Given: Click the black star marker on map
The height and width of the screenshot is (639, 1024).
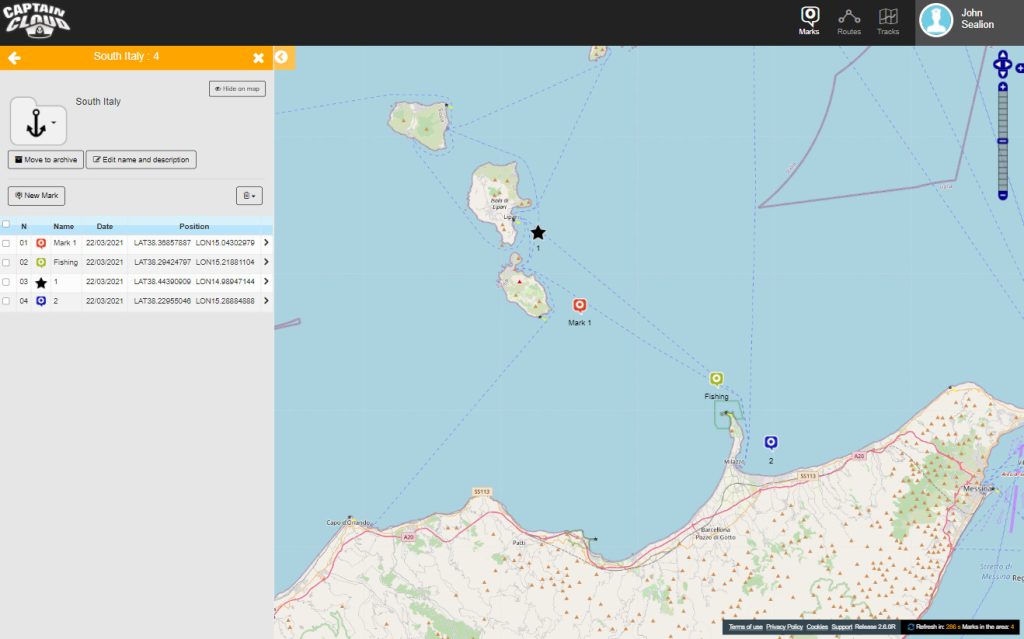Looking at the screenshot, I should point(537,233).
